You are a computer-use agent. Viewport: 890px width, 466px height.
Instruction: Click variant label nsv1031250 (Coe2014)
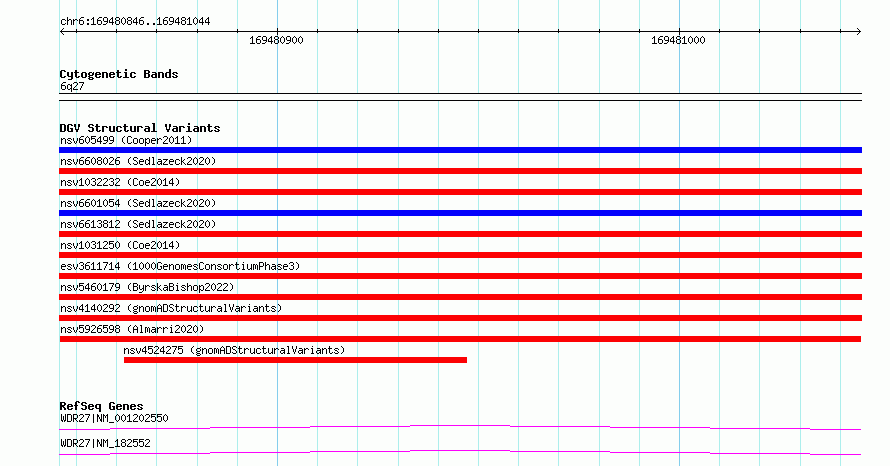[x=120, y=245]
